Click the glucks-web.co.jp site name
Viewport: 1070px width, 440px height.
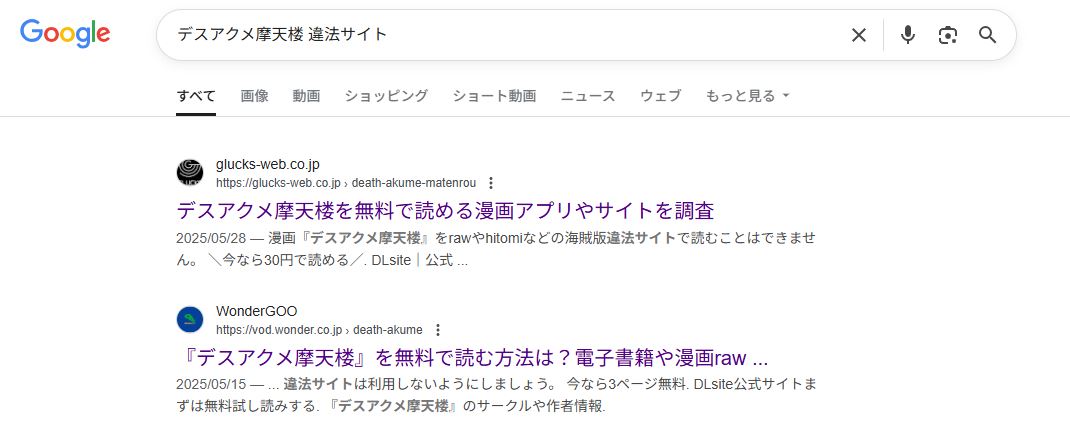(268, 164)
